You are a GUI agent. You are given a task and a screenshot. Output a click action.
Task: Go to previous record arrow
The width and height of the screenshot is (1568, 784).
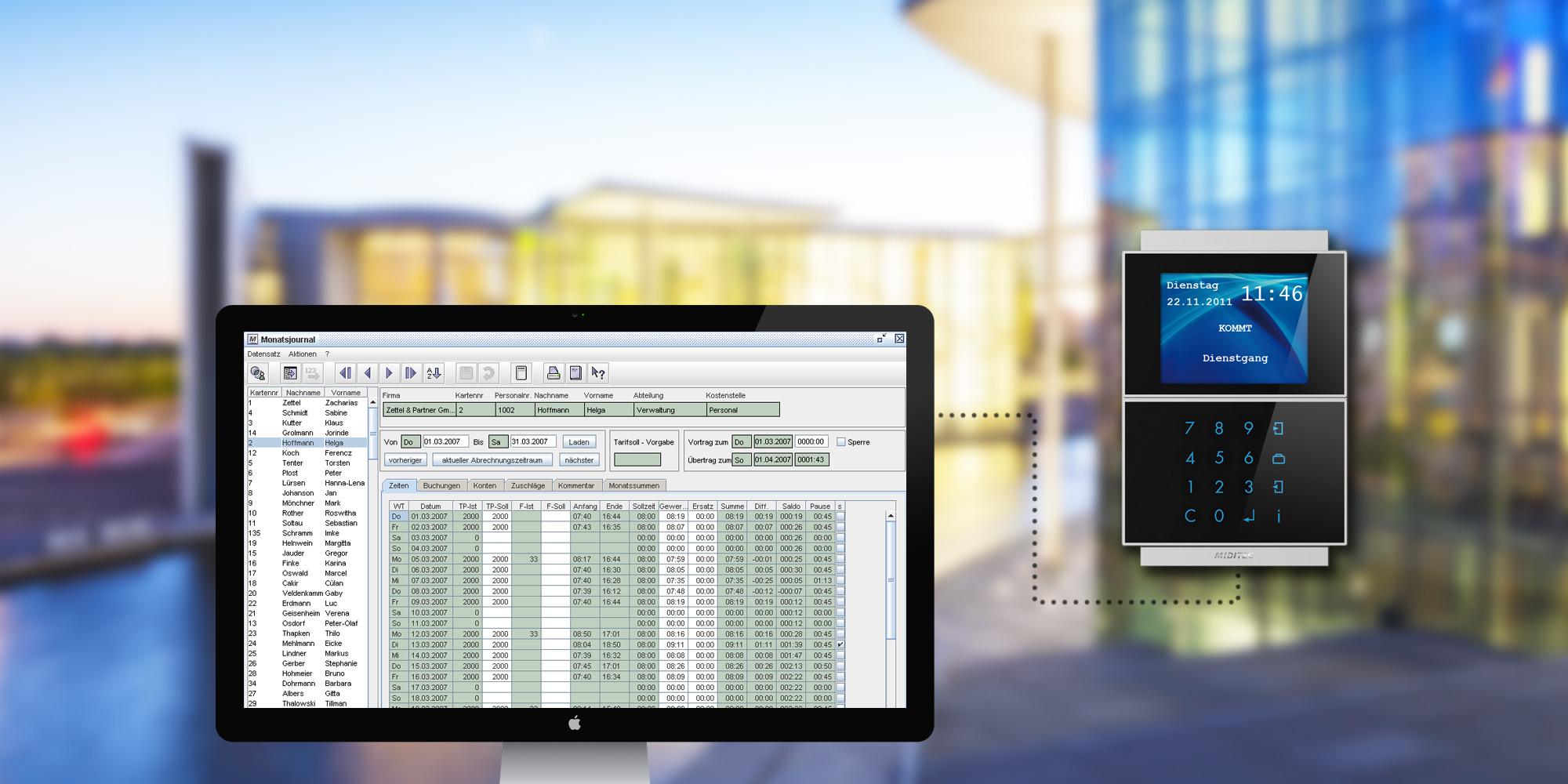tap(367, 373)
